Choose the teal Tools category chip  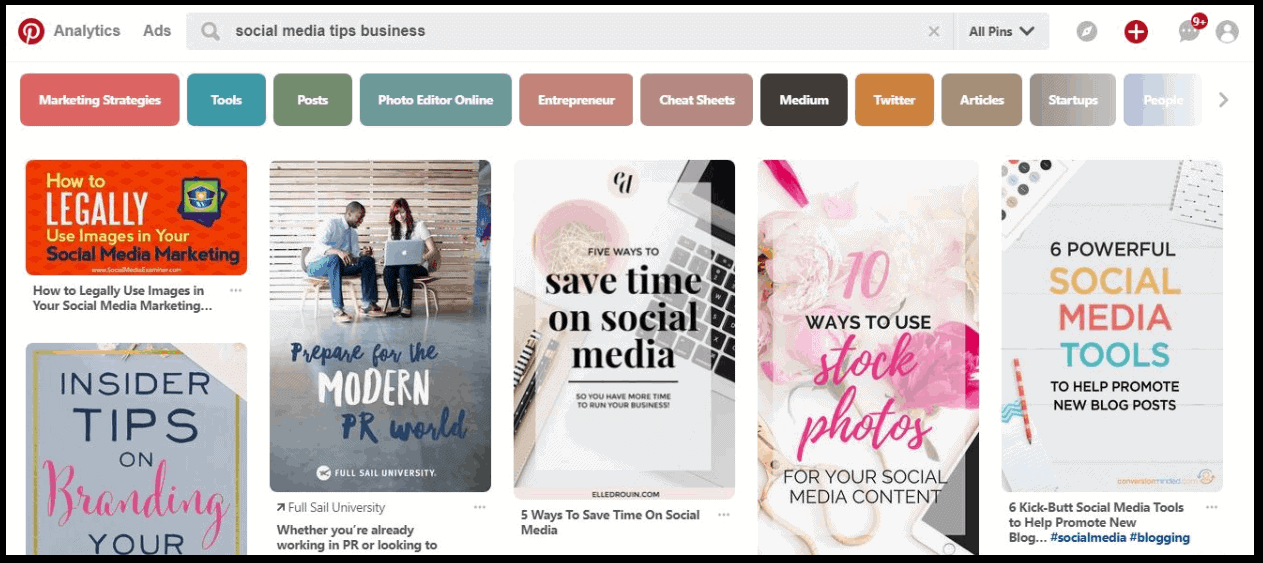pos(226,100)
